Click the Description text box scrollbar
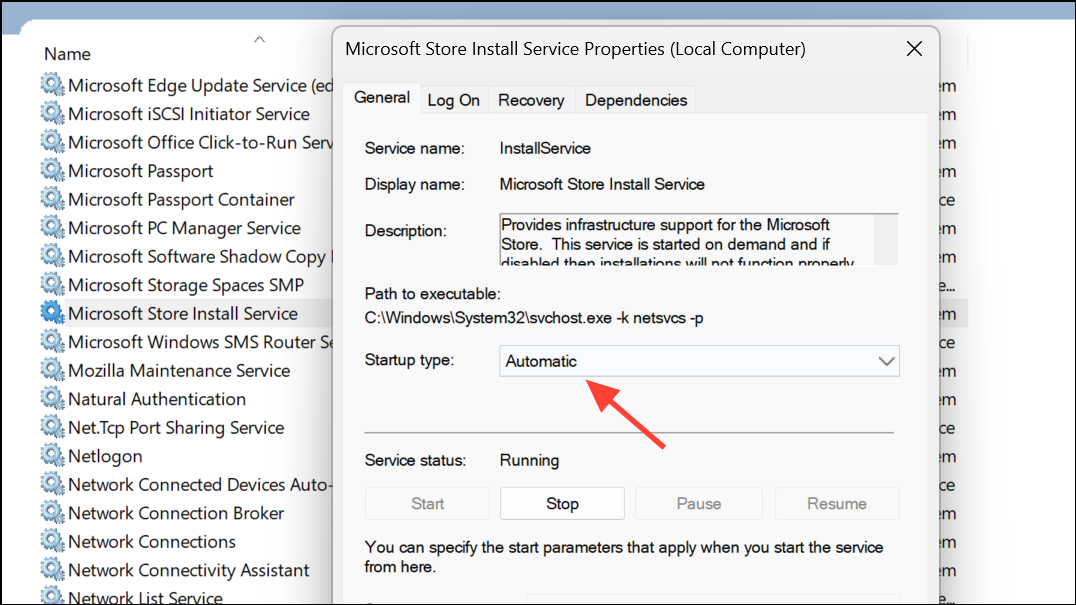The width and height of the screenshot is (1076, 605). [886, 239]
